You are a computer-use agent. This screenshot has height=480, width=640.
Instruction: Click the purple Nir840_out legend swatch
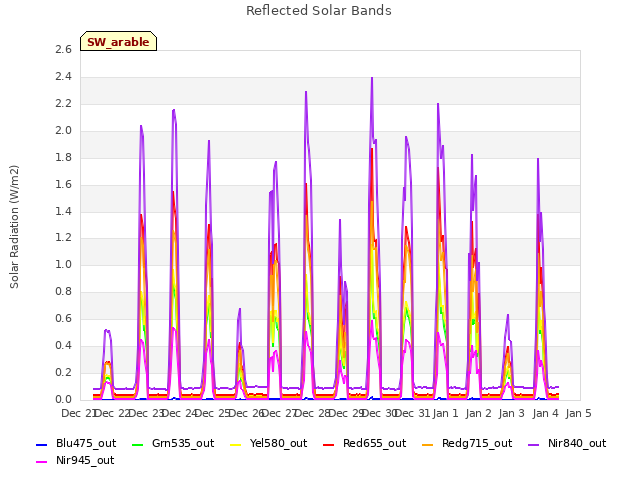tap(533, 444)
